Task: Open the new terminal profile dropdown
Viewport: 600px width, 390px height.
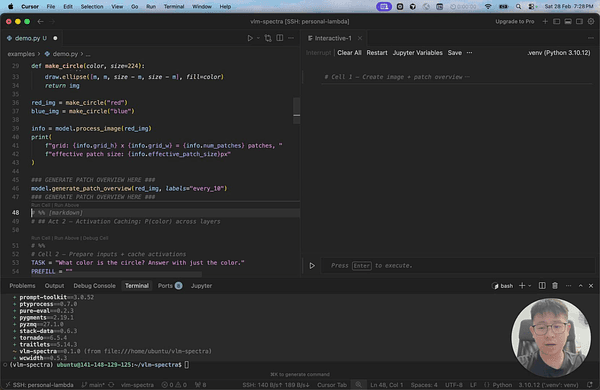Action: pyautogui.click(x=530, y=286)
